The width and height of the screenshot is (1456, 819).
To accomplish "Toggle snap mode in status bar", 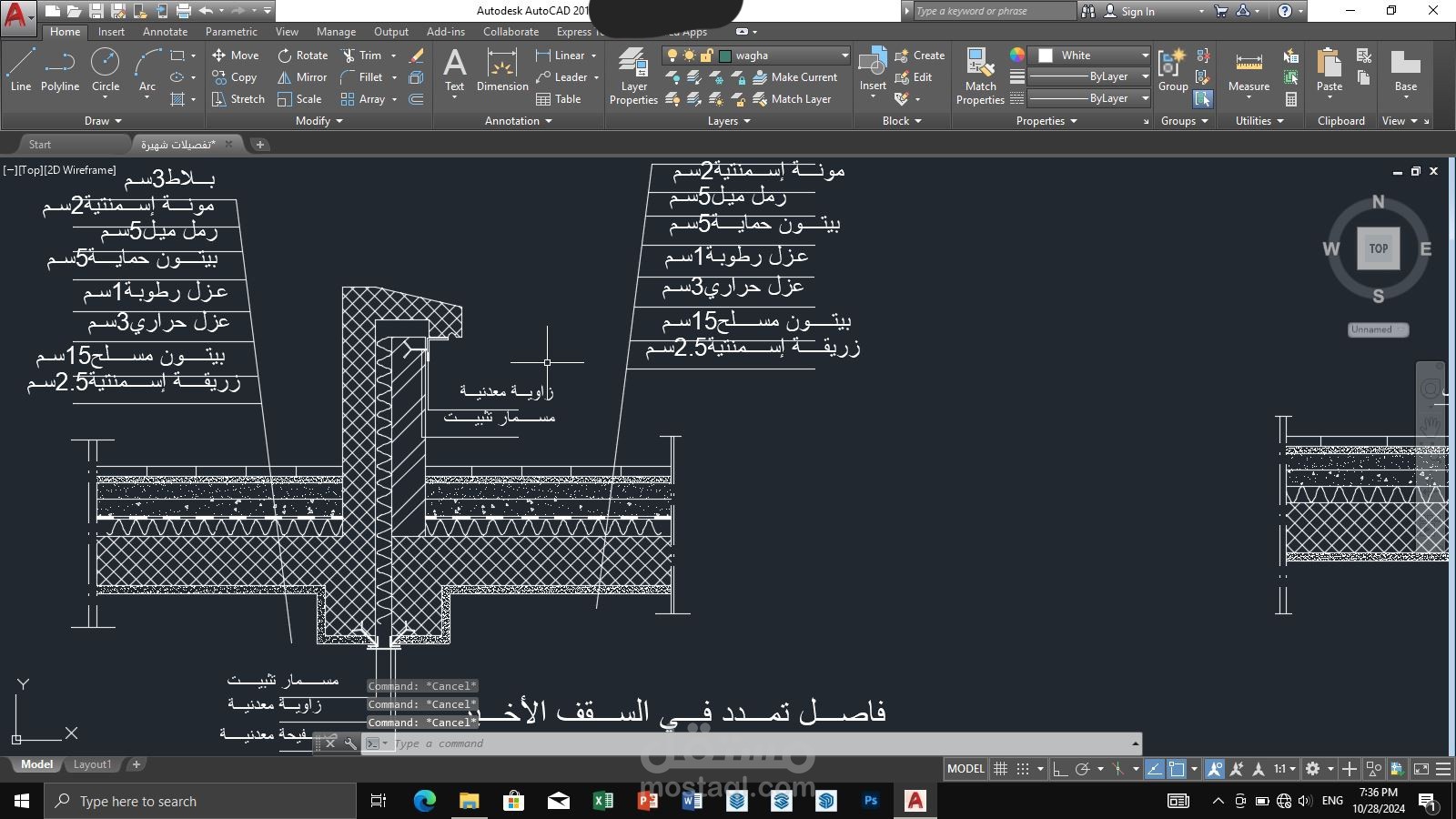I will (x=1023, y=769).
